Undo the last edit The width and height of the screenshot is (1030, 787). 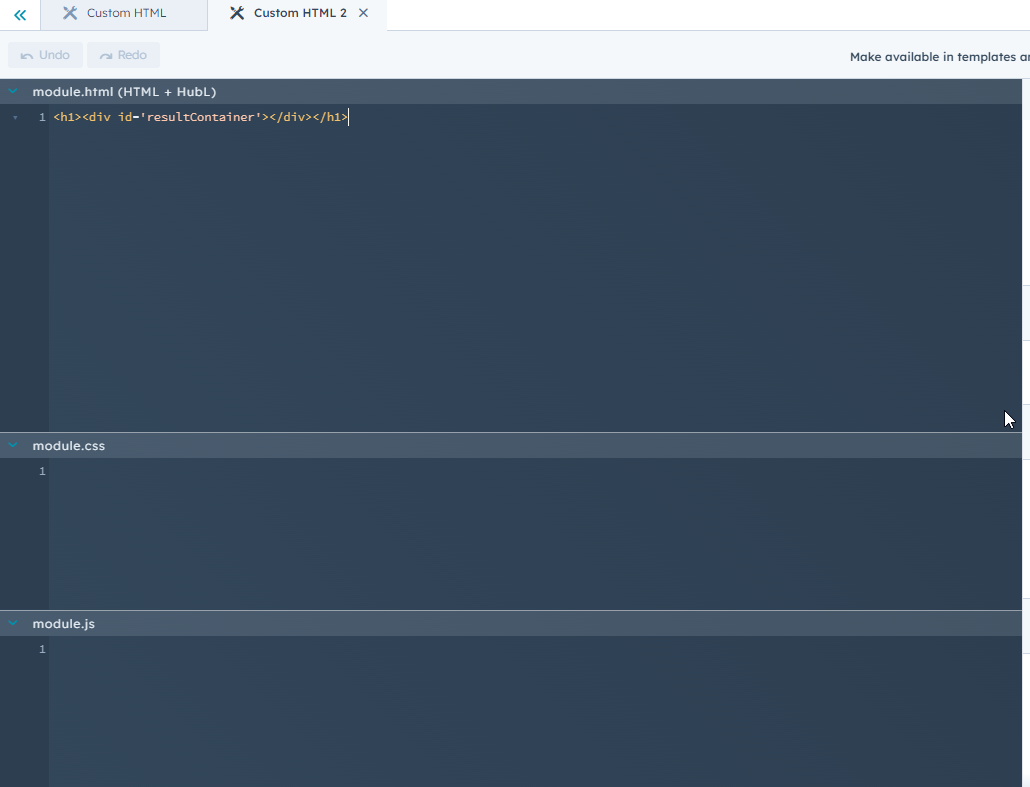(45, 54)
